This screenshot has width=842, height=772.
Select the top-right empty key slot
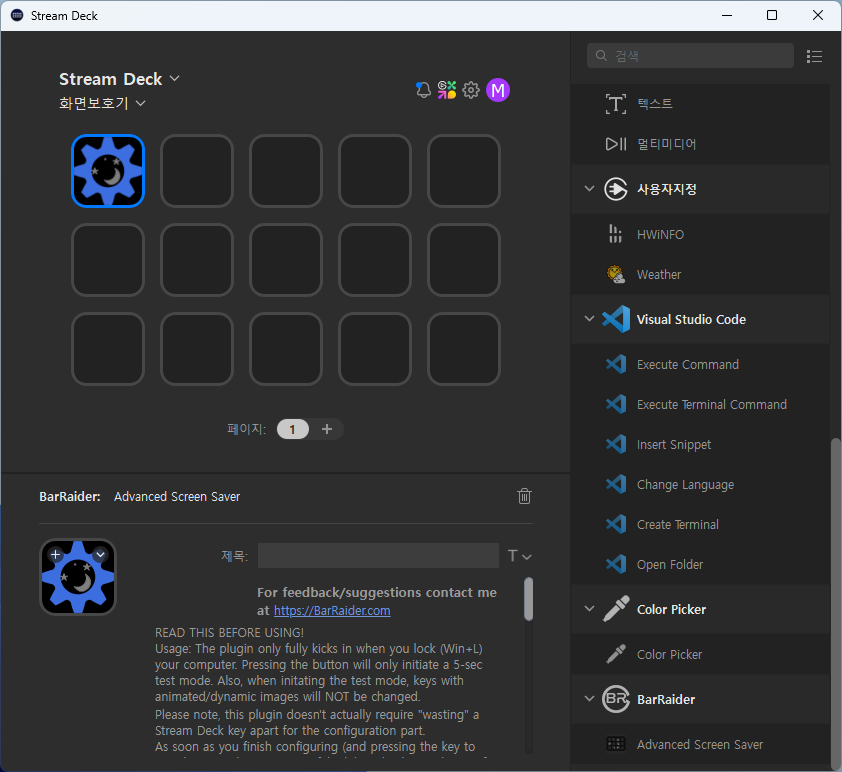coord(464,171)
